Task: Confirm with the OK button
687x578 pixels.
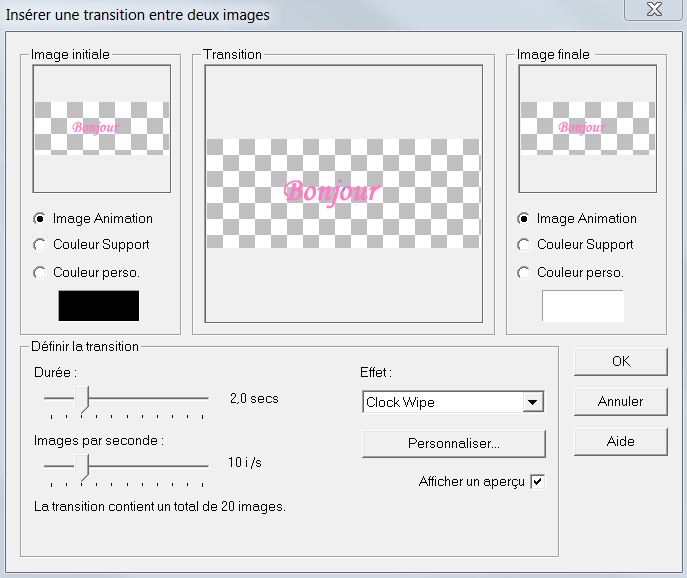Action: (621, 362)
